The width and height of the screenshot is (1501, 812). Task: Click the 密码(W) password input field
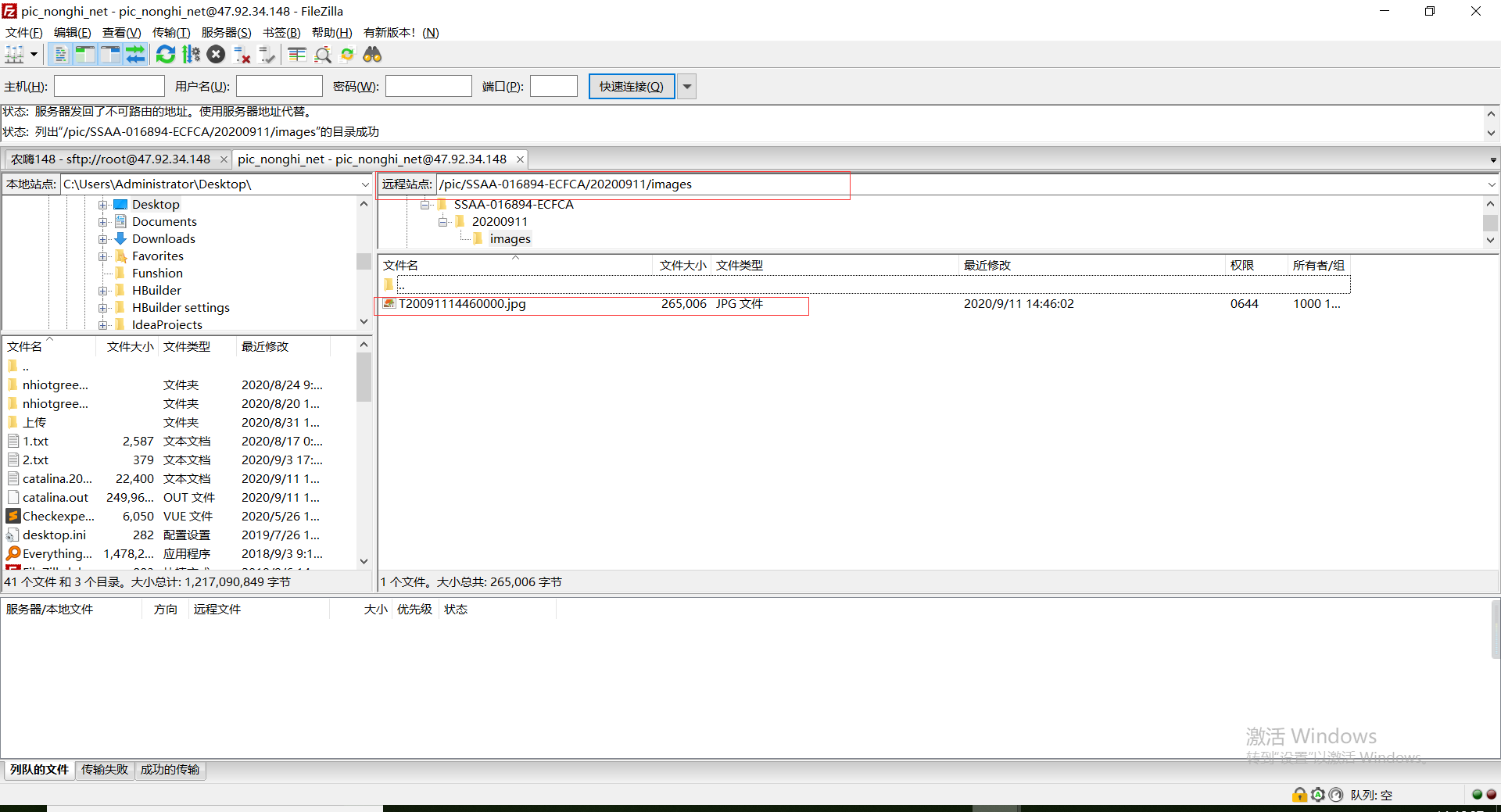(x=428, y=86)
